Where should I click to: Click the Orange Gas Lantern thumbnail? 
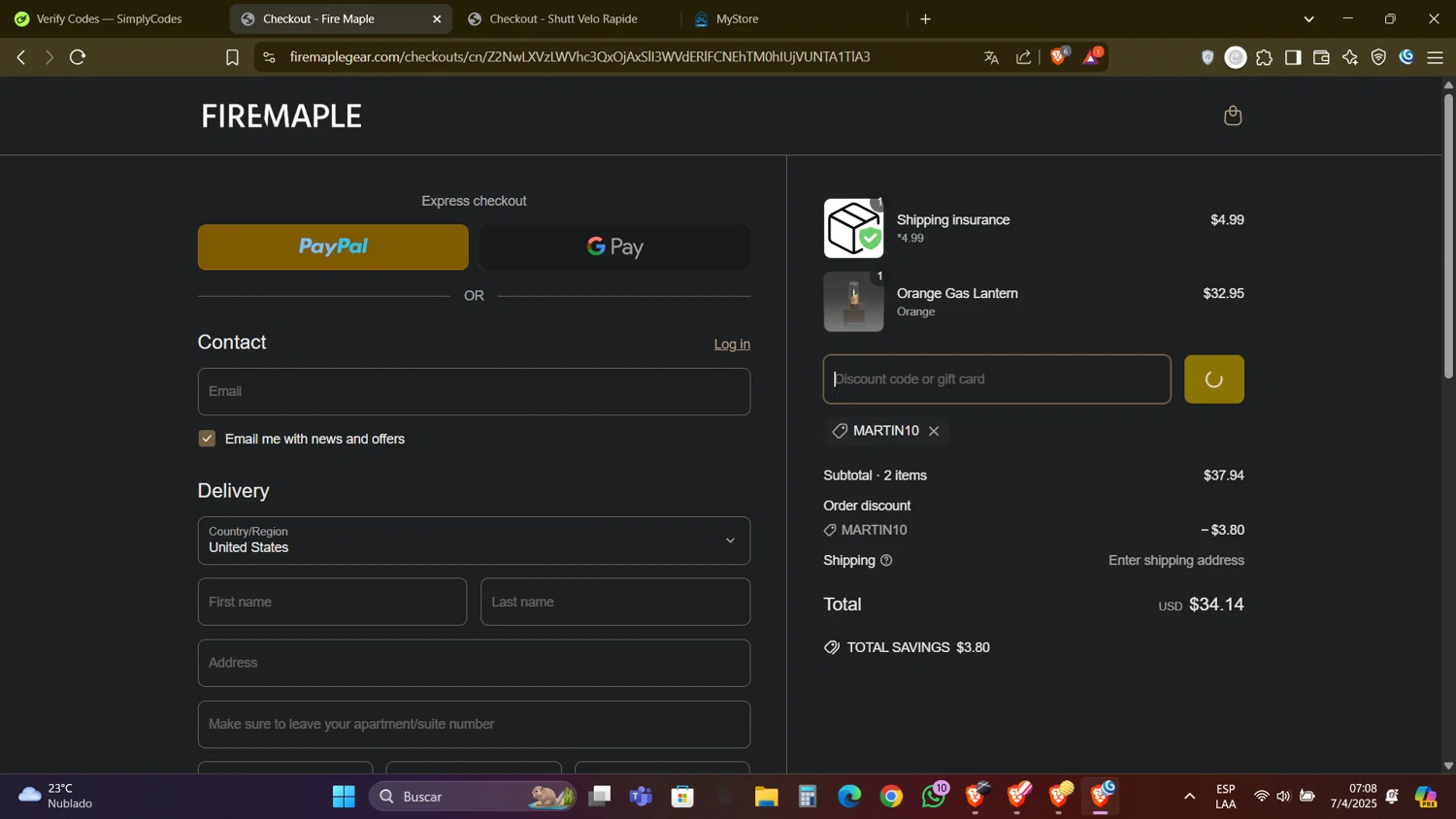[x=853, y=302]
